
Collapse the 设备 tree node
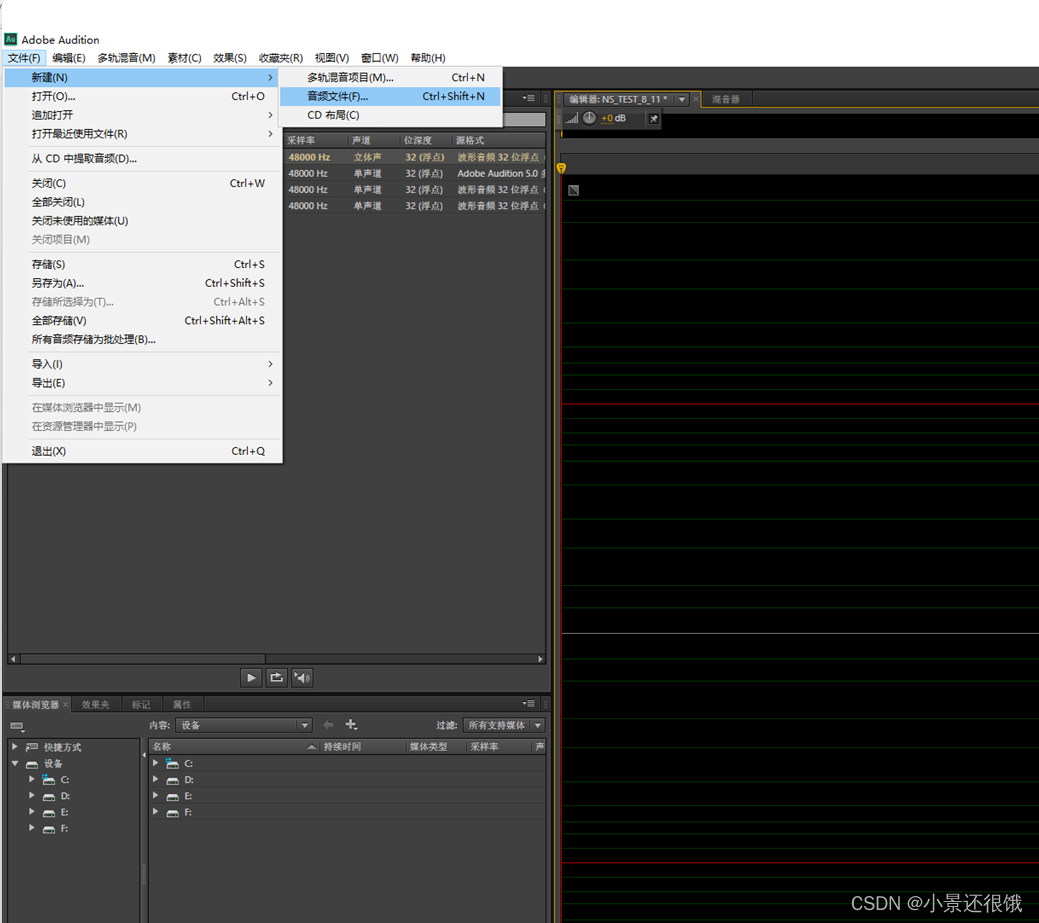click(x=15, y=763)
